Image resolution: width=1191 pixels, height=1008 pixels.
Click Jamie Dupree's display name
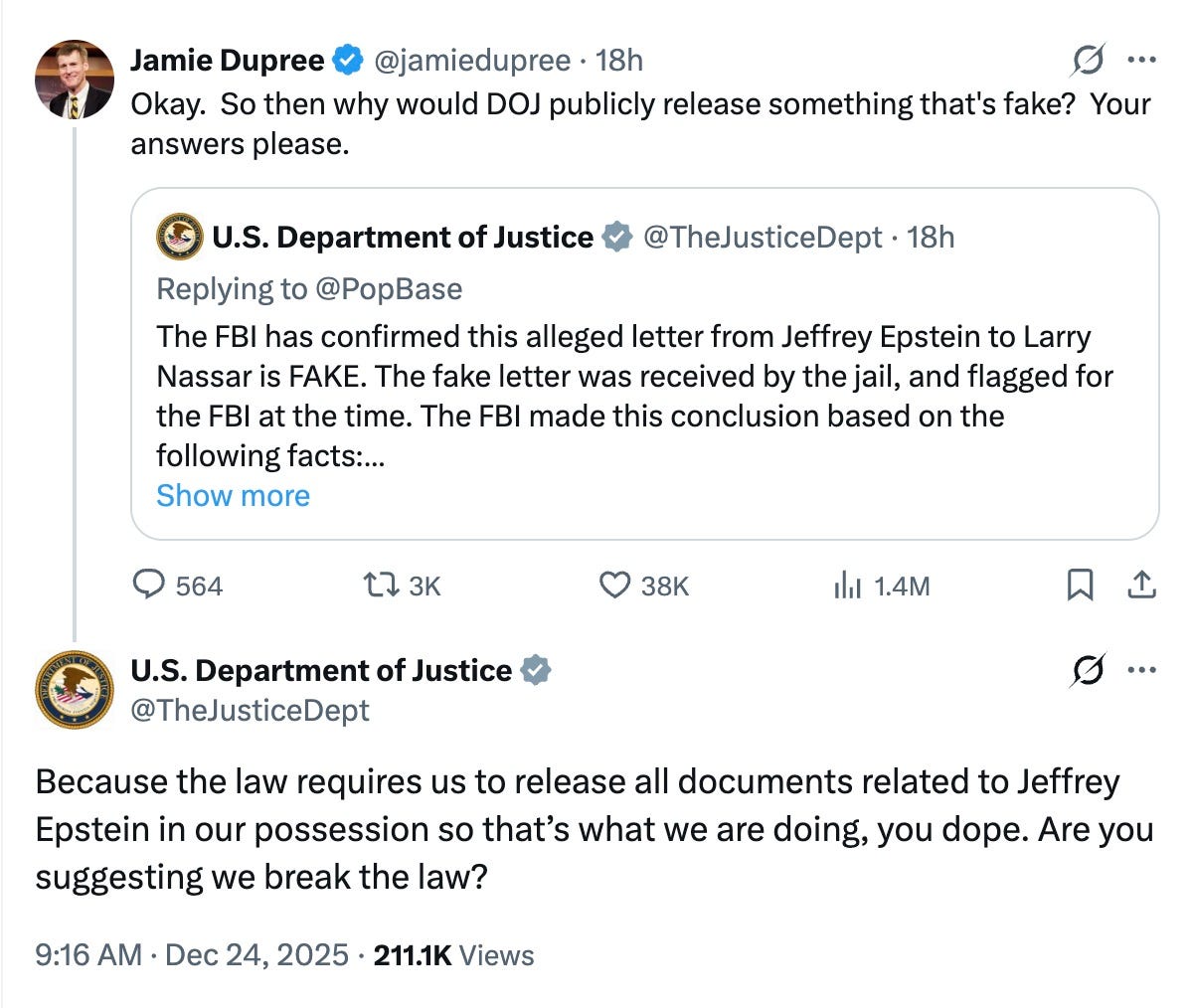tap(227, 60)
